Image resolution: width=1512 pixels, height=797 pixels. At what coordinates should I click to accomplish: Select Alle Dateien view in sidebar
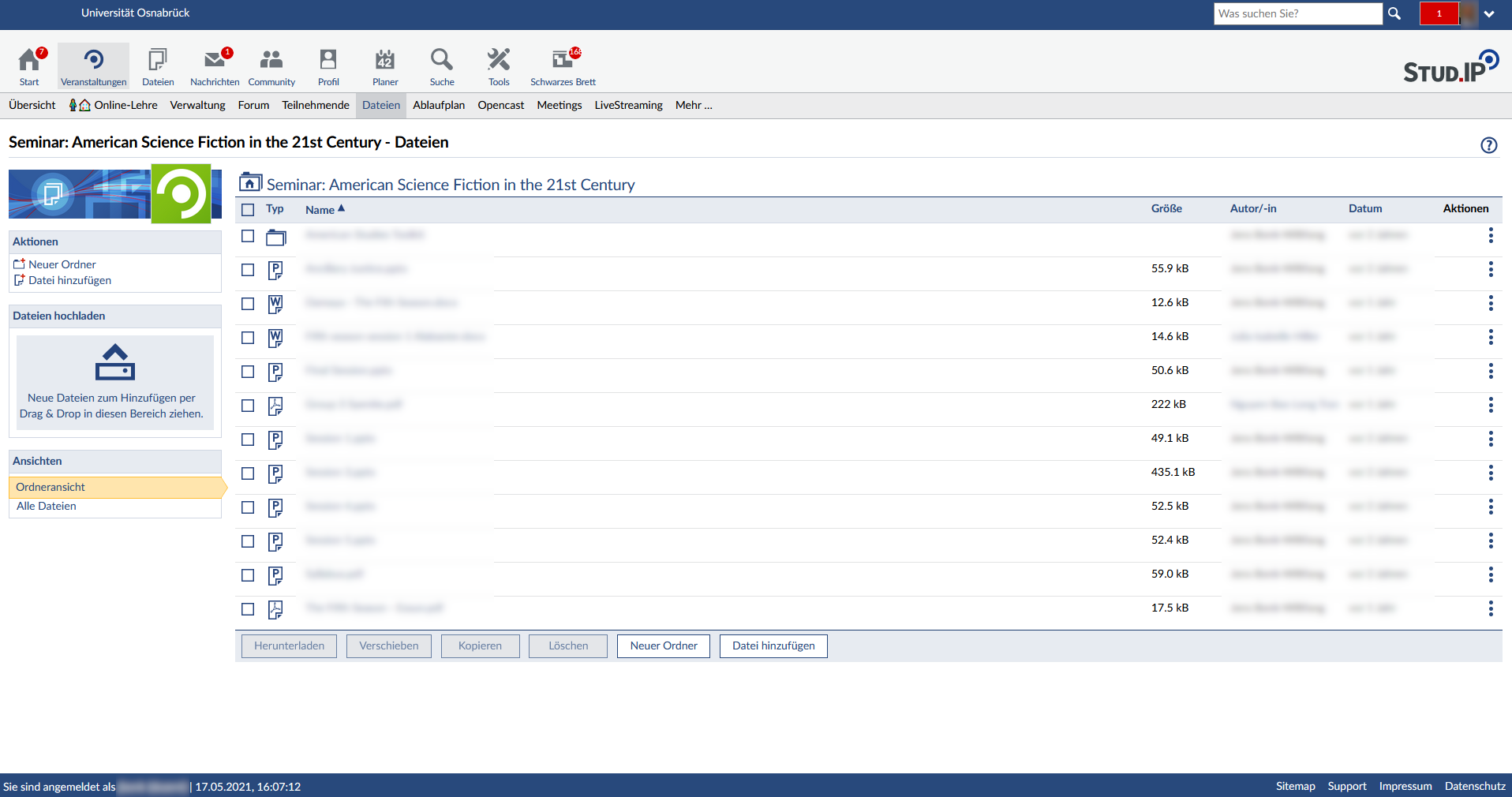click(47, 507)
